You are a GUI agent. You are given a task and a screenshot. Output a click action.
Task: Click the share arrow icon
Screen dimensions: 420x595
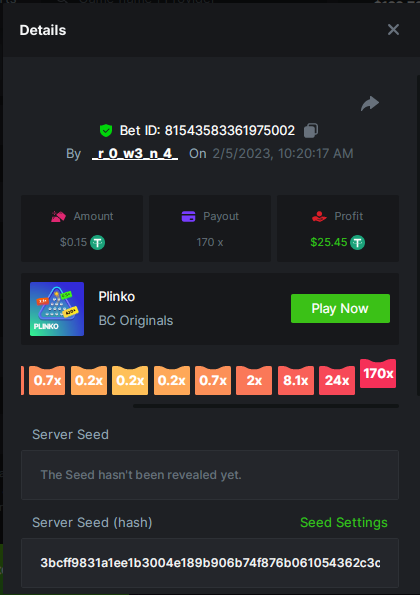(370, 104)
